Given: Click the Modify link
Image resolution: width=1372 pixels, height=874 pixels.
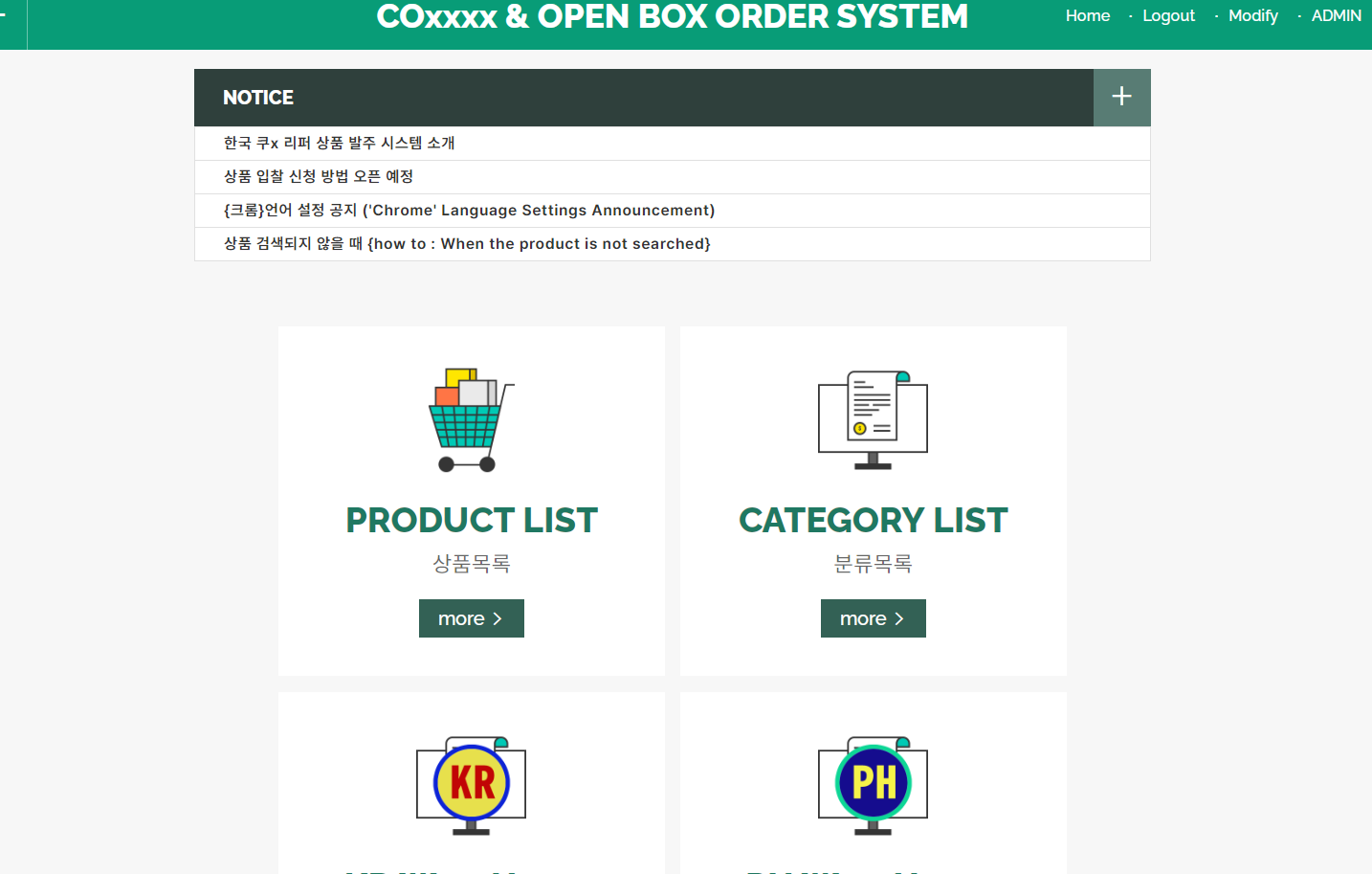Looking at the screenshot, I should 1252,15.
